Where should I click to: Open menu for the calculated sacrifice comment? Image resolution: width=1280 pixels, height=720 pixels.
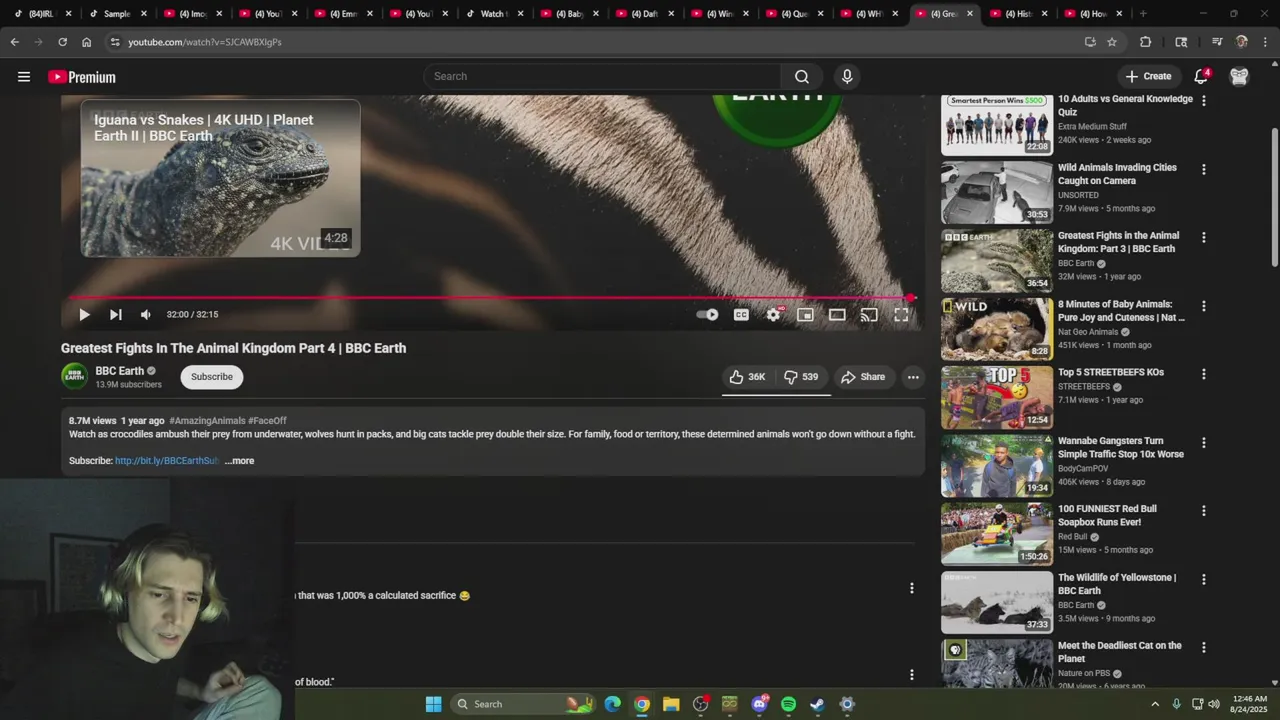pyautogui.click(x=911, y=588)
